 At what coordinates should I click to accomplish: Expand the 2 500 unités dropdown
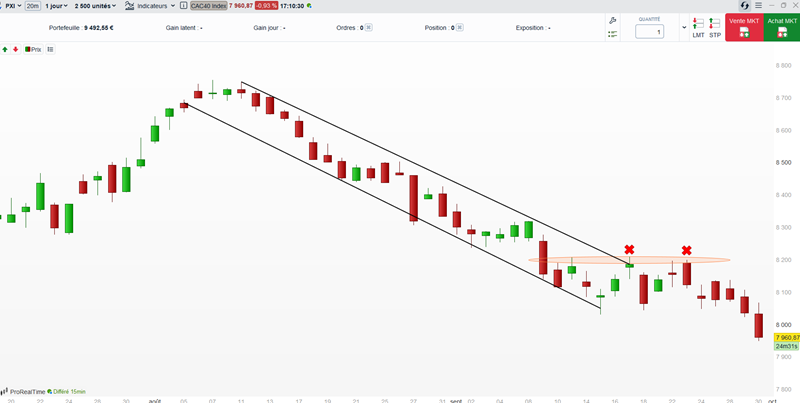[95, 6]
